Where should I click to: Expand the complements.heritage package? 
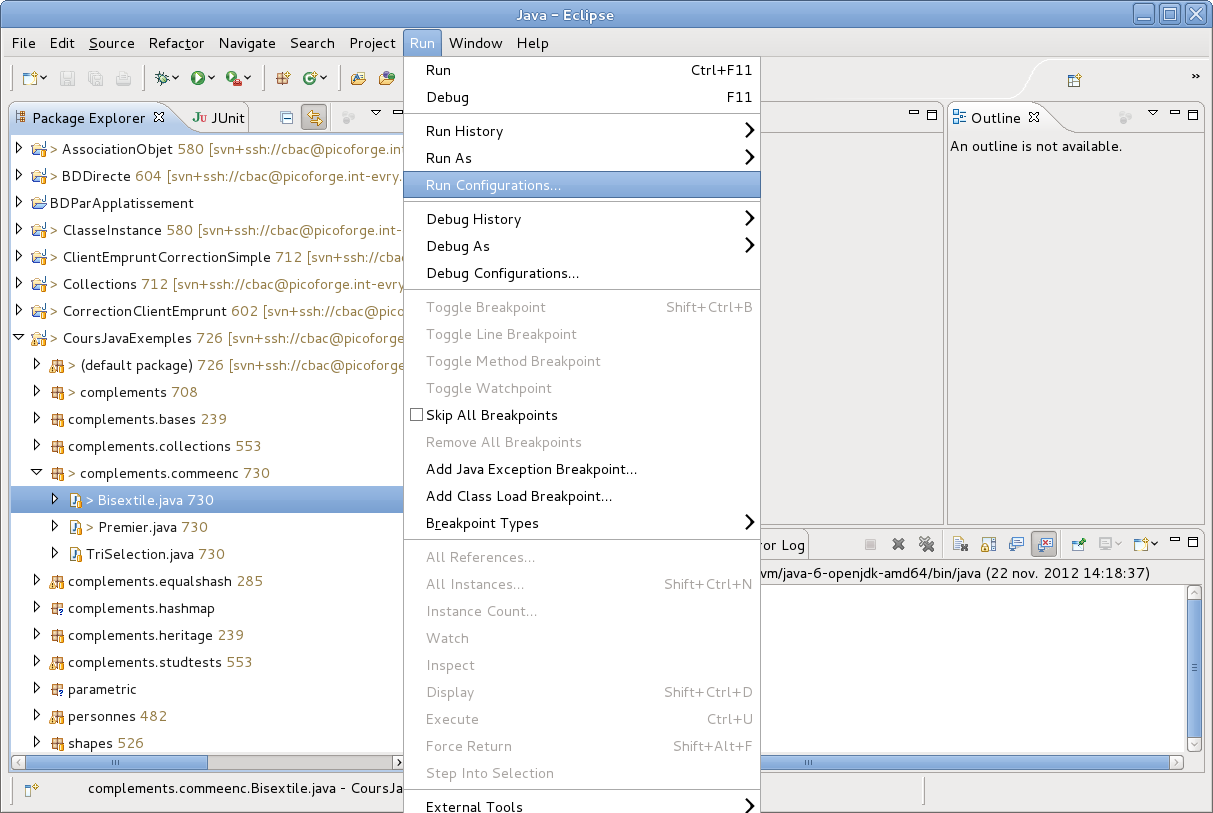tap(36, 635)
